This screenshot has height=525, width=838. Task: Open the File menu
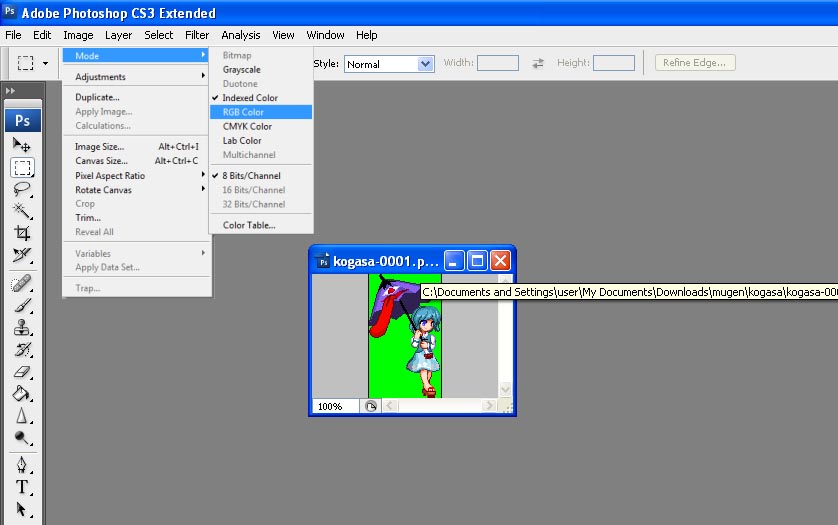coord(13,35)
